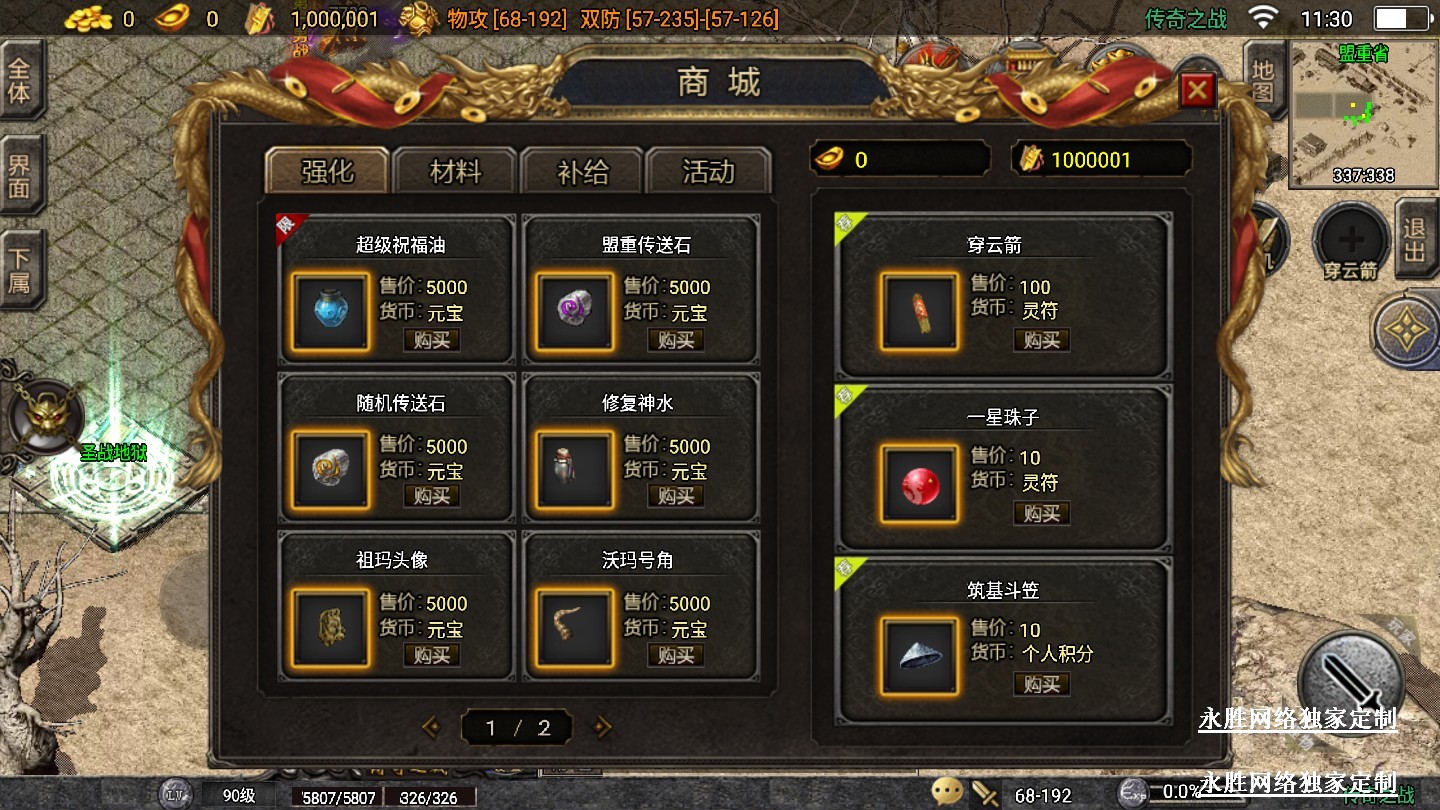The height and width of the screenshot is (810, 1440).
Task: Tap the sword attack button
Action: click(1352, 680)
